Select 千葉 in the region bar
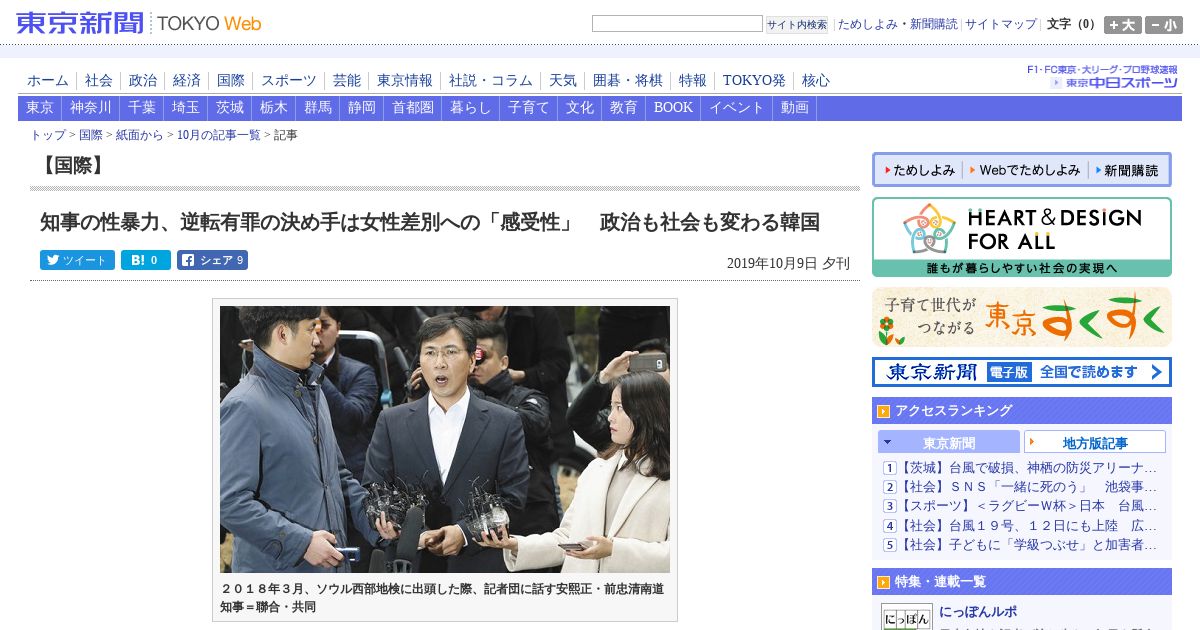The image size is (1200, 630). [142, 108]
